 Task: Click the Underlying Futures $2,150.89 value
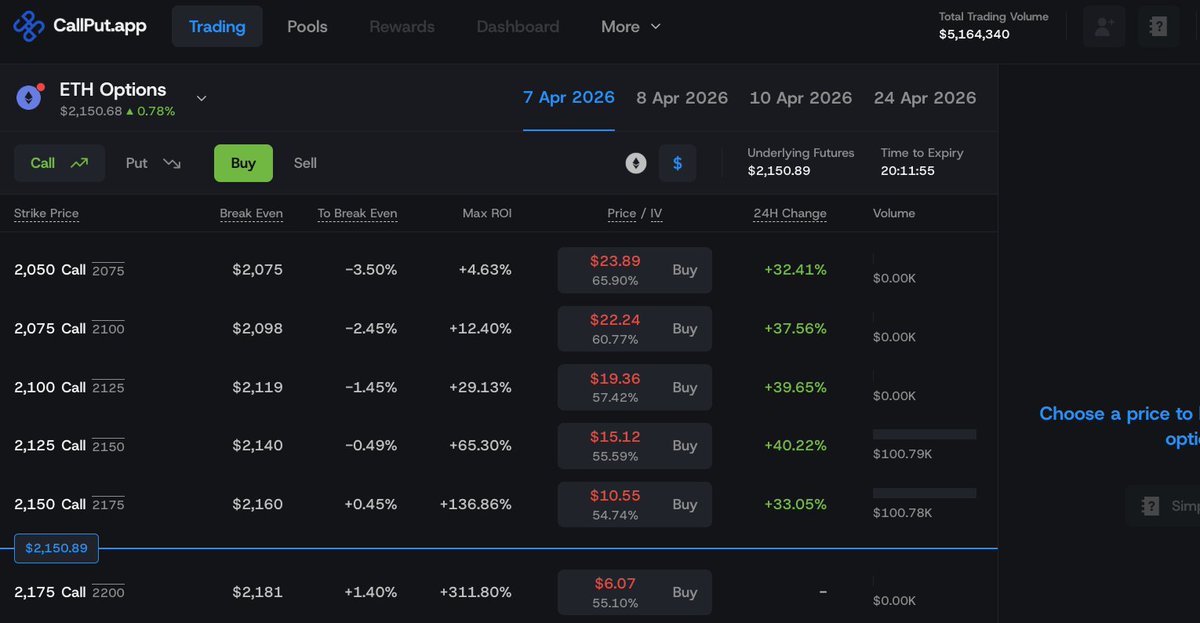[779, 171]
